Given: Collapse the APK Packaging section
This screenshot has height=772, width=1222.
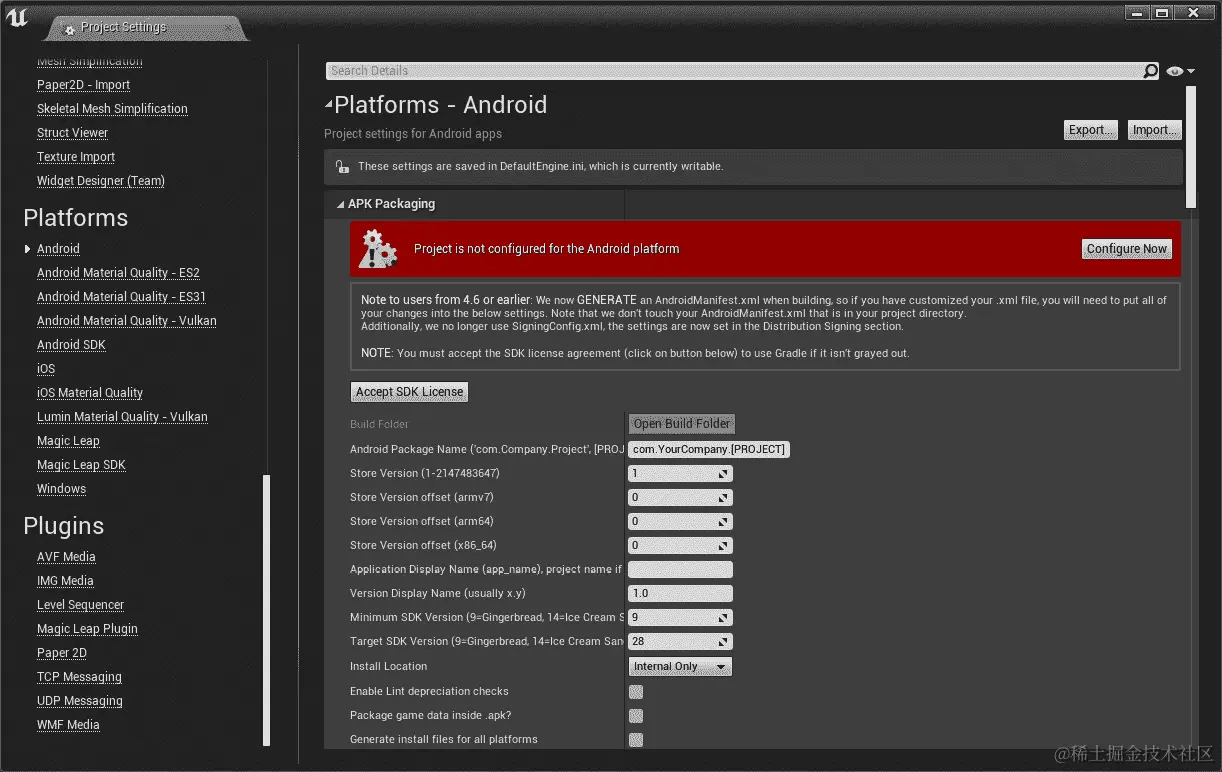Looking at the screenshot, I should click(x=341, y=204).
